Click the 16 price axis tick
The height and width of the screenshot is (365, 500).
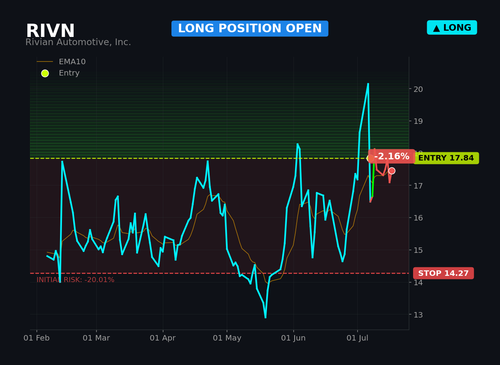coord(418,218)
